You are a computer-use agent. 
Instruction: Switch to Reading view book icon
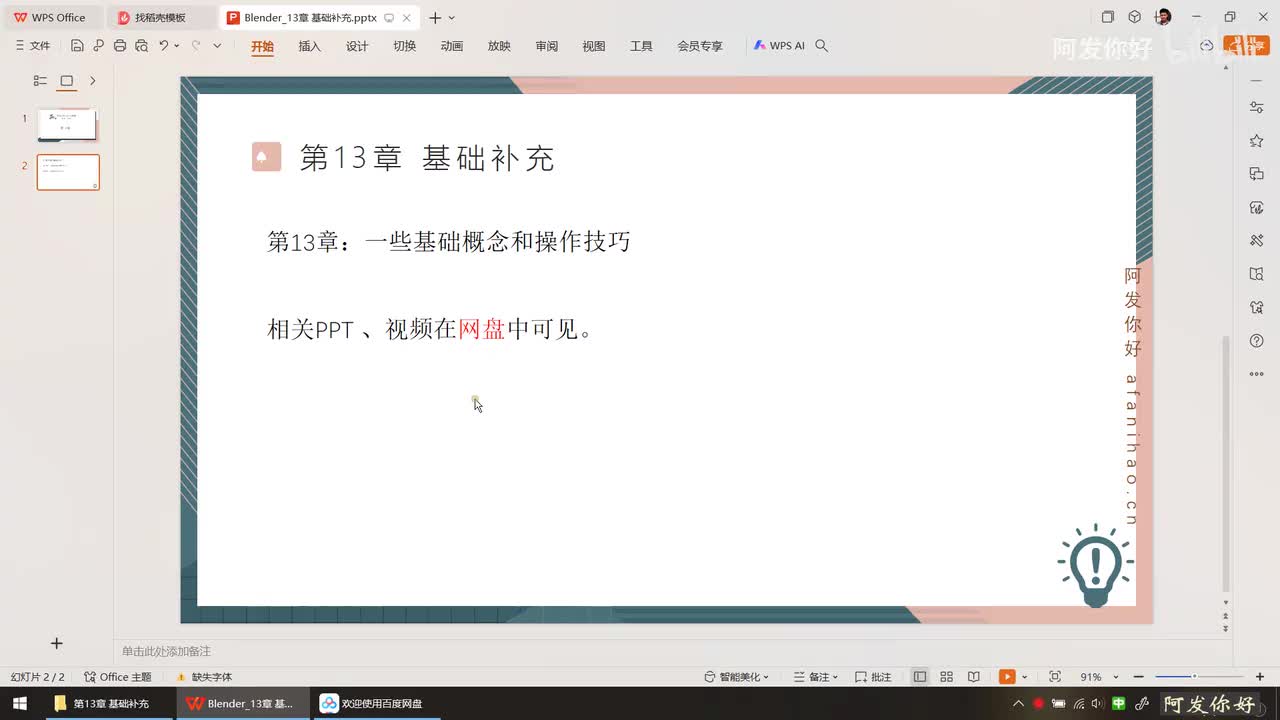pyautogui.click(x=974, y=677)
